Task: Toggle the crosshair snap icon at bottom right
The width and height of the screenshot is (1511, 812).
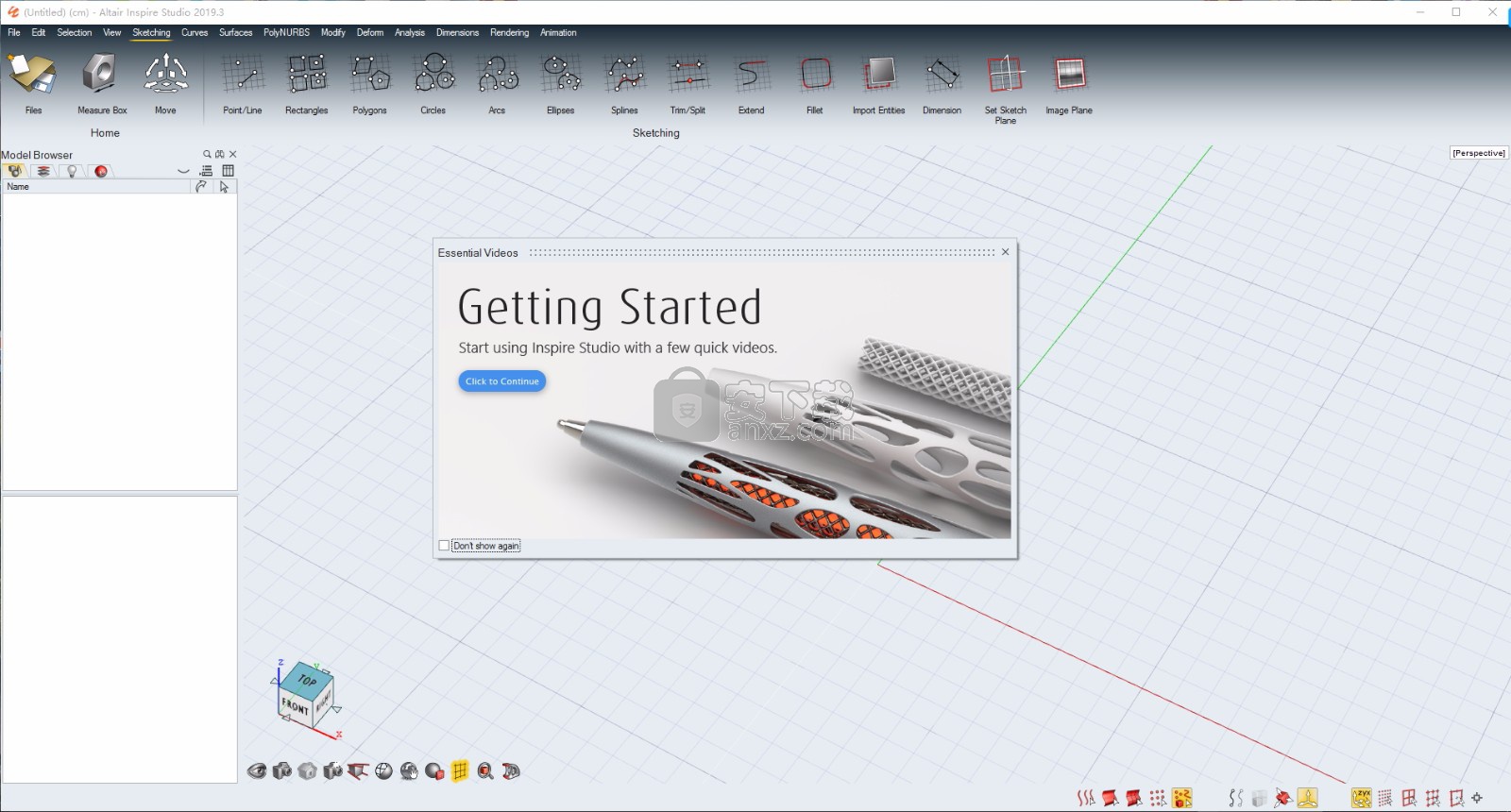Action: click(1478, 798)
